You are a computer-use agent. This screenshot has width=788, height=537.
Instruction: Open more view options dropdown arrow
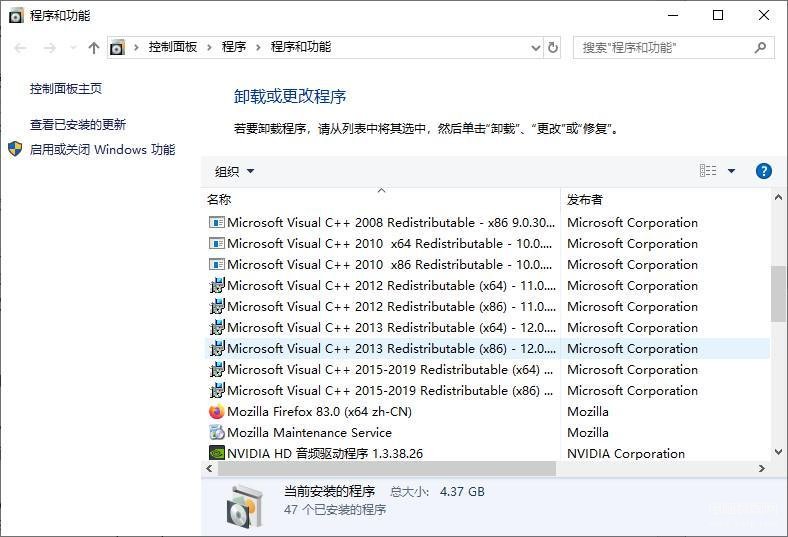point(731,171)
